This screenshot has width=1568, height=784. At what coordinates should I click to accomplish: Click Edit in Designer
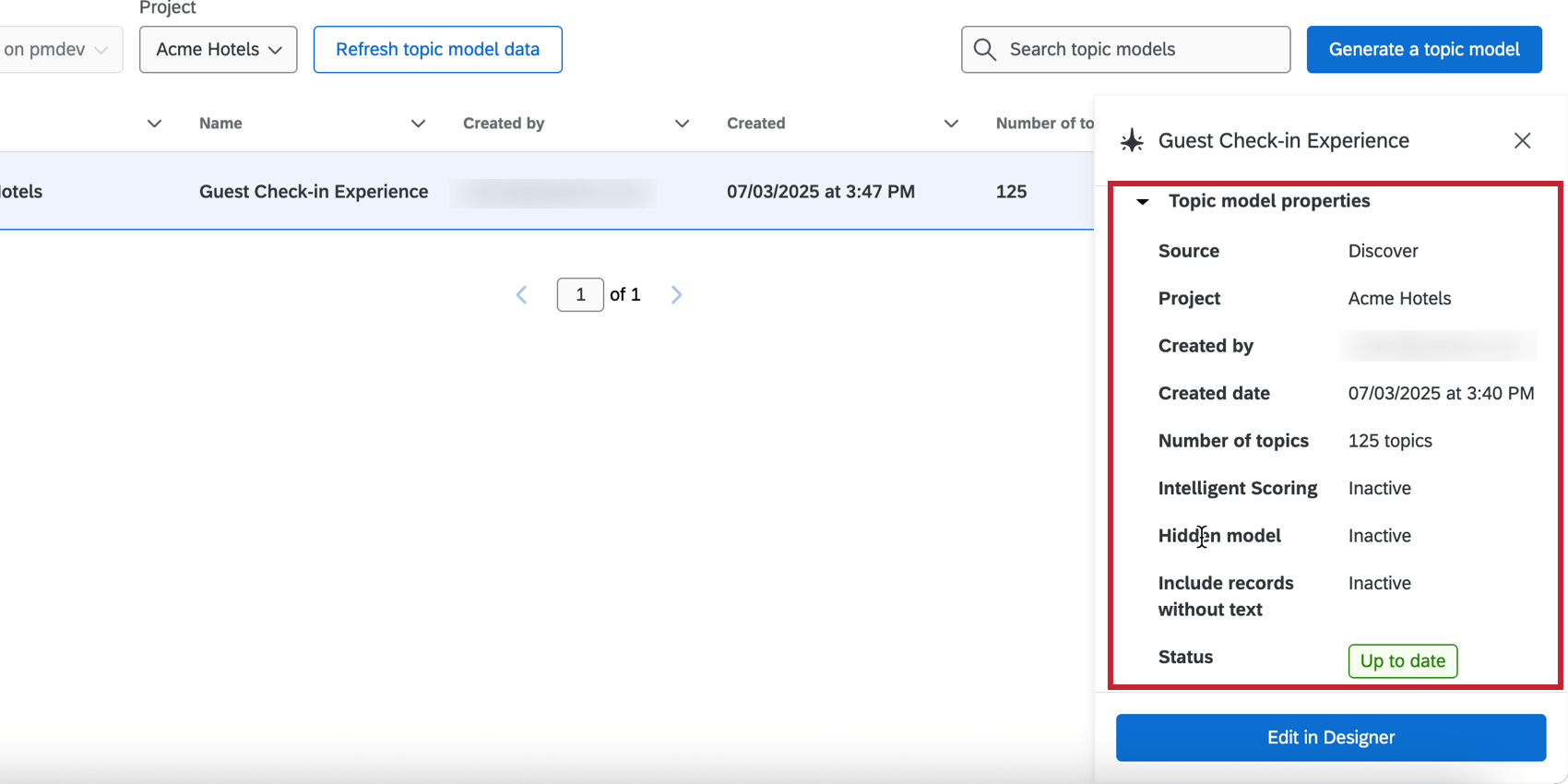[1330, 738]
